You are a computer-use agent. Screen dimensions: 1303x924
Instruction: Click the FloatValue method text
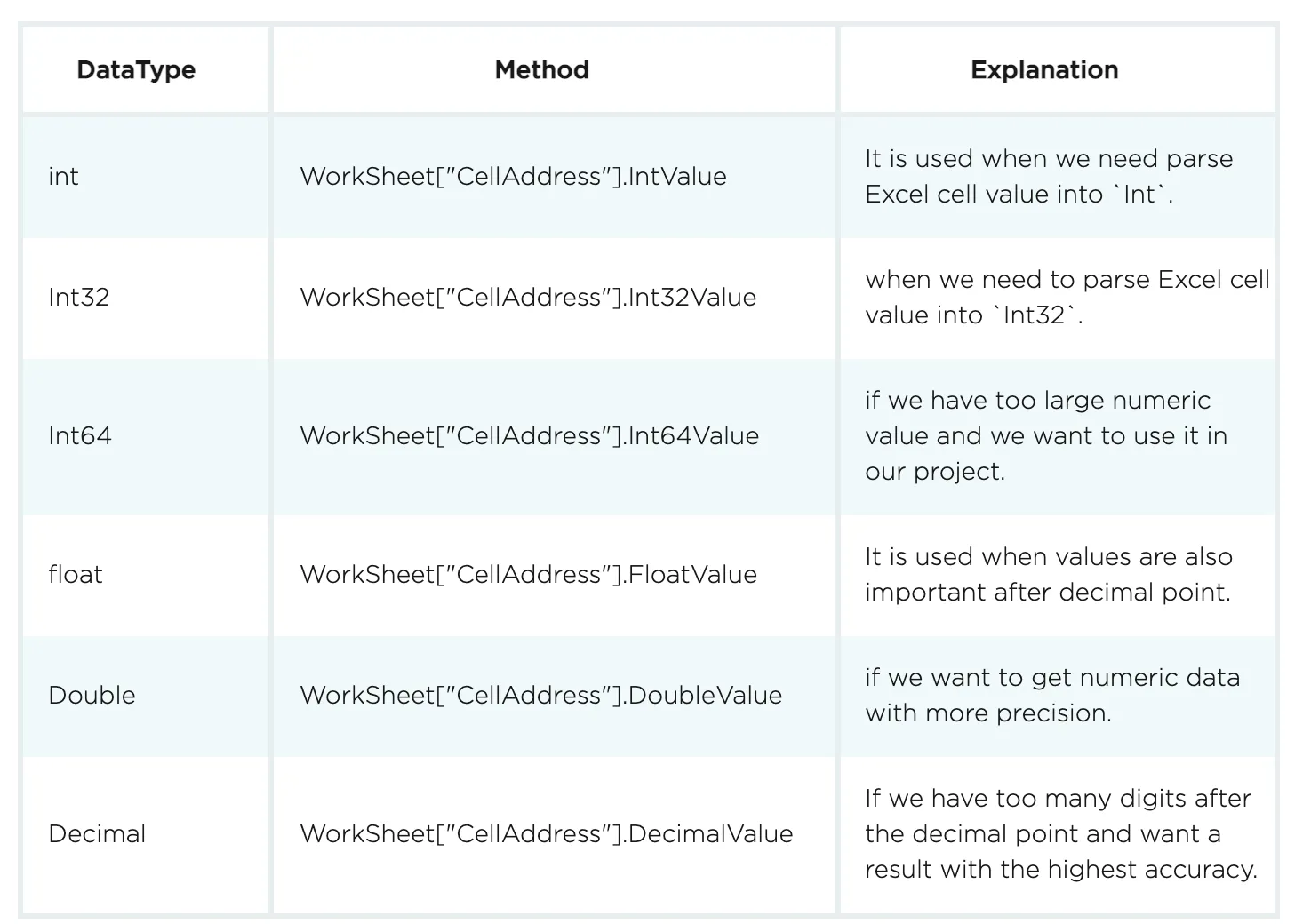(529, 575)
